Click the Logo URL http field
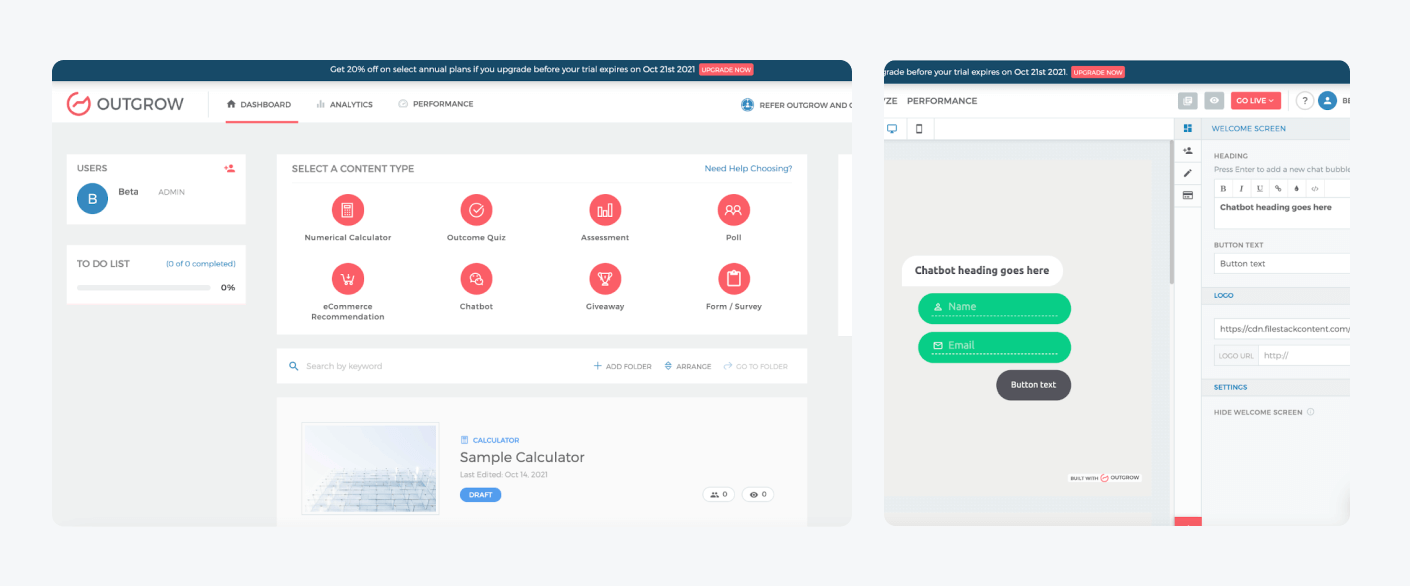 point(1304,355)
